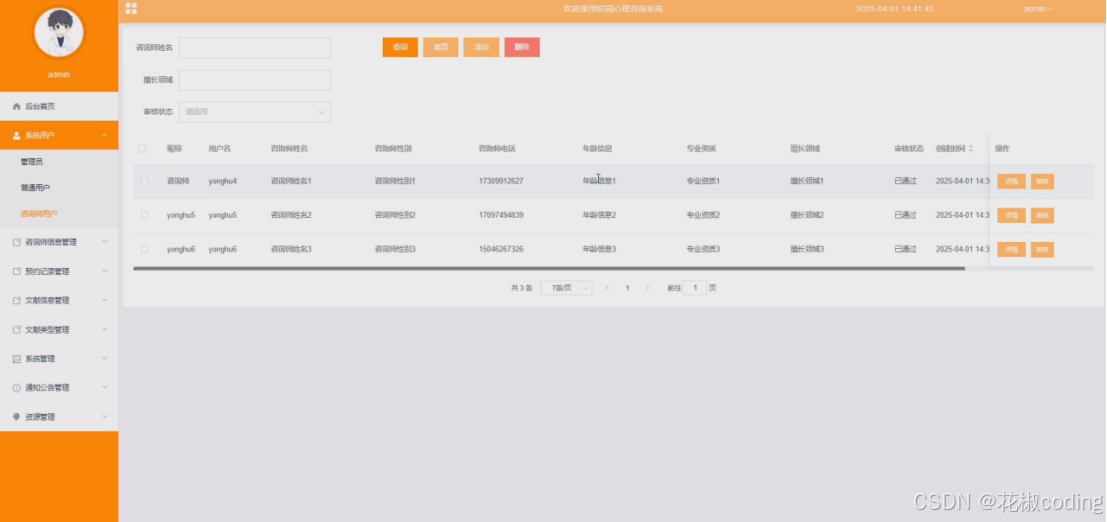Click the 重置 reset button
Image resolution: width=1107 pixels, height=522 pixels.
[x=441, y=47]
